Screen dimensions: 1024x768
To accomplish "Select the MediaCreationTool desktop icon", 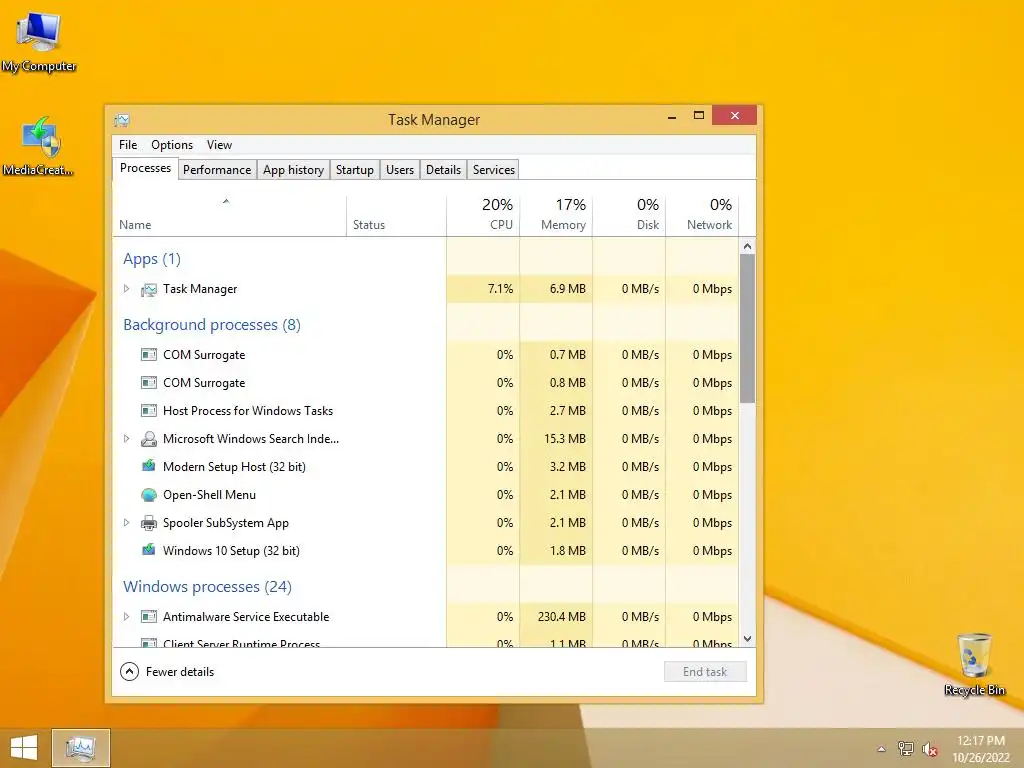I will click(x=39, y=146).
